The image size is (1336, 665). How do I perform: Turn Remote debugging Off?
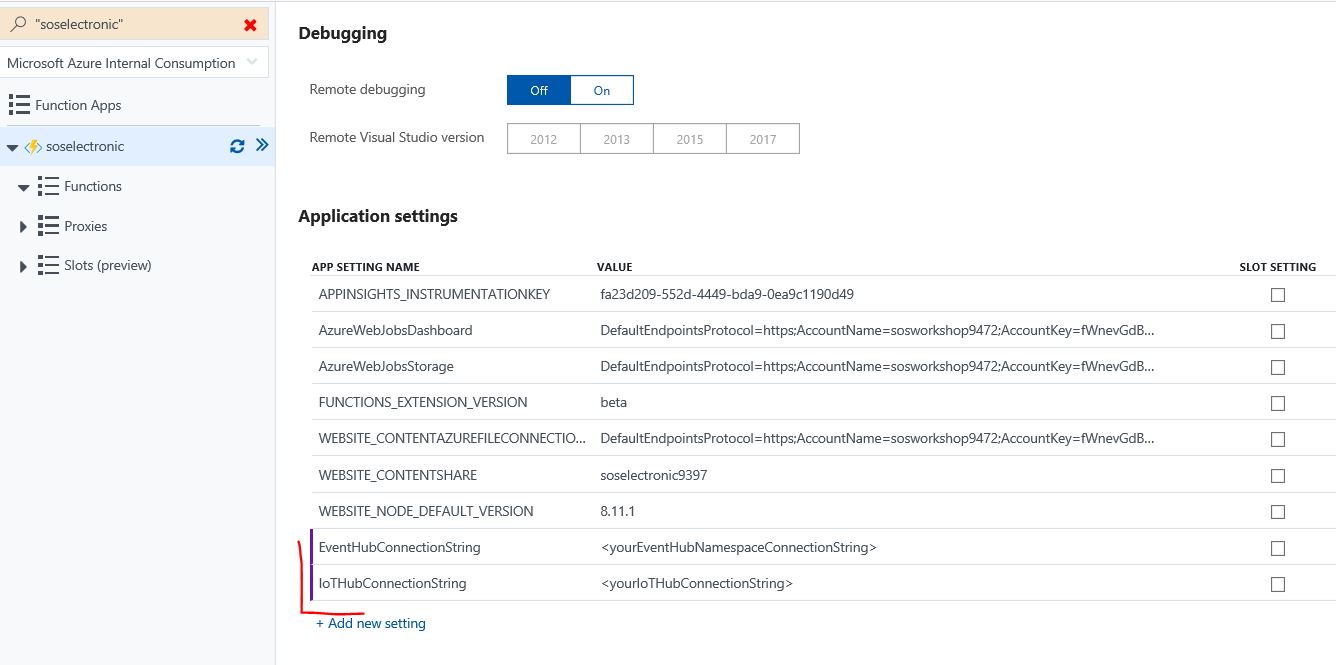539,90
